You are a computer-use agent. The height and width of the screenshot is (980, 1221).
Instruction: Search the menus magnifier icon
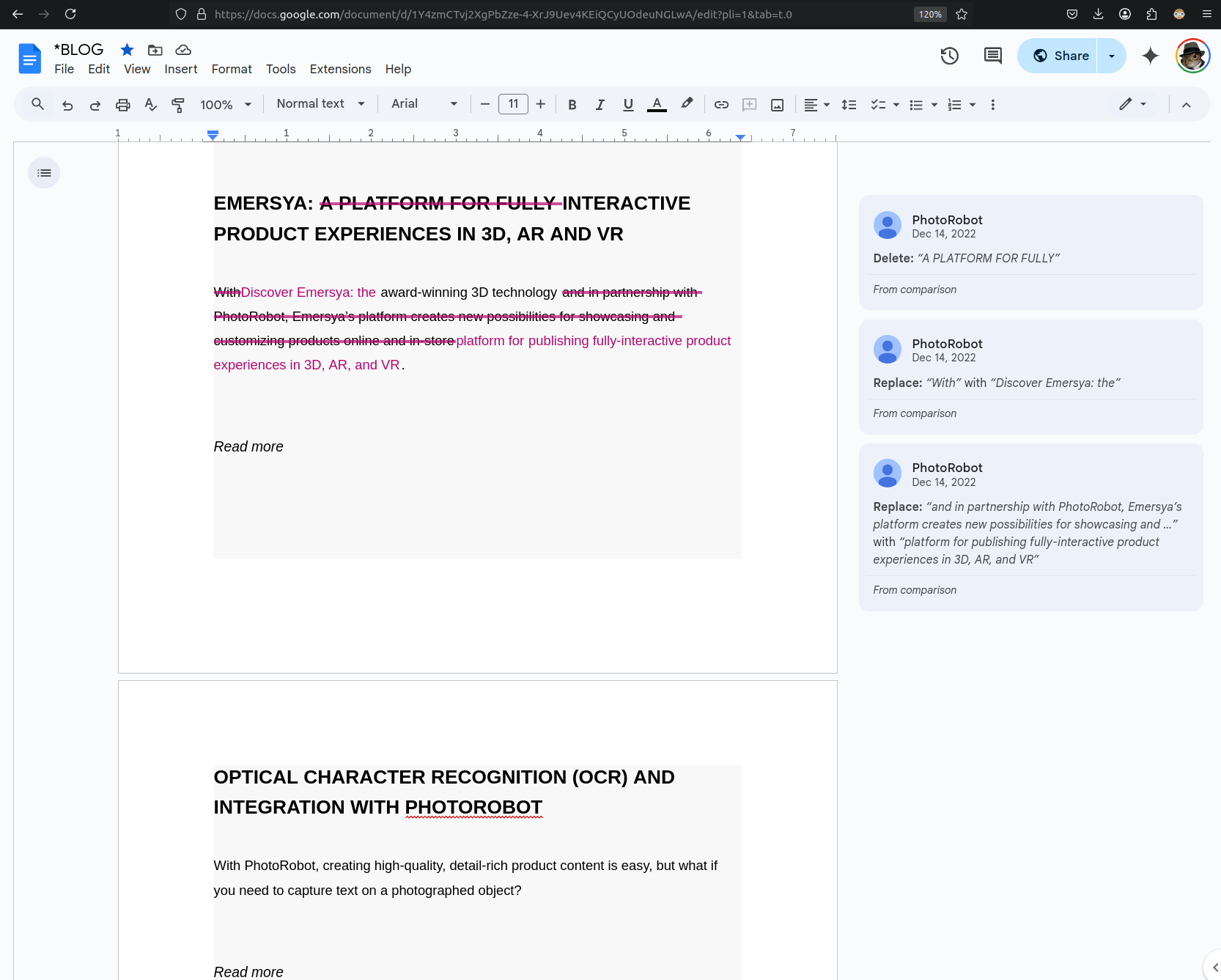coord(38,104)
